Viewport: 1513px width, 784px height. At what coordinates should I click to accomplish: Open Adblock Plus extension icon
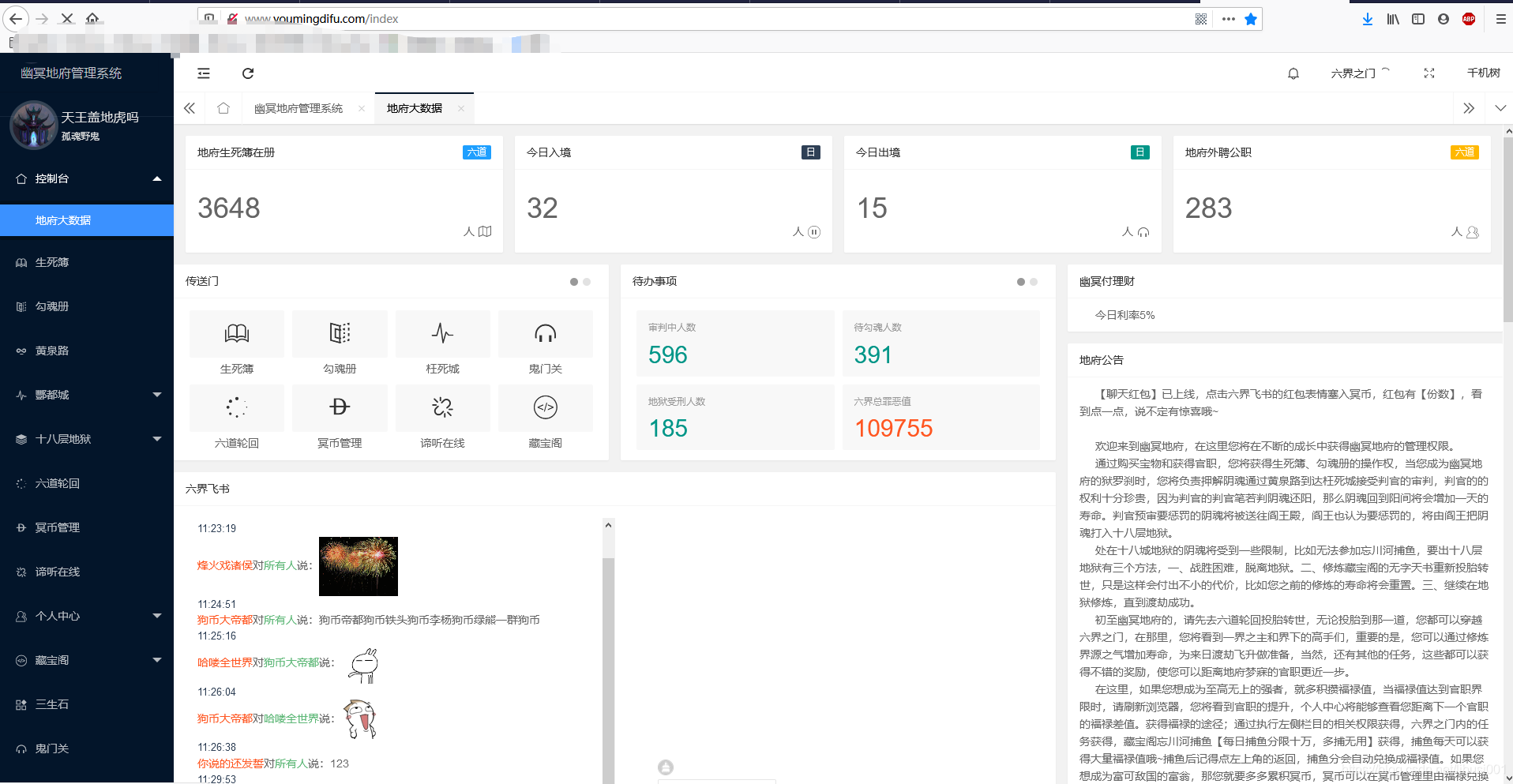pyautogui.click(x=1469, y=19)
